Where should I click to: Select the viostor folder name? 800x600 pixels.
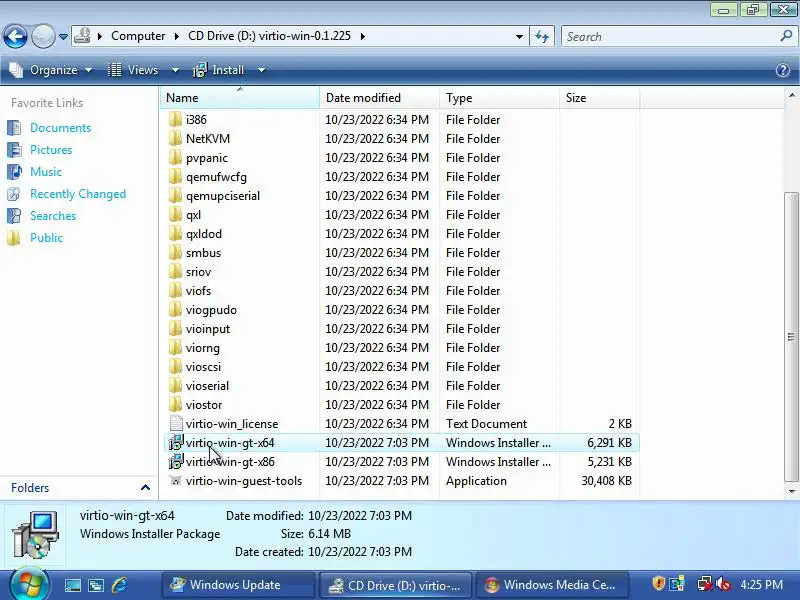pyautogui.click(x=204, y=405)
